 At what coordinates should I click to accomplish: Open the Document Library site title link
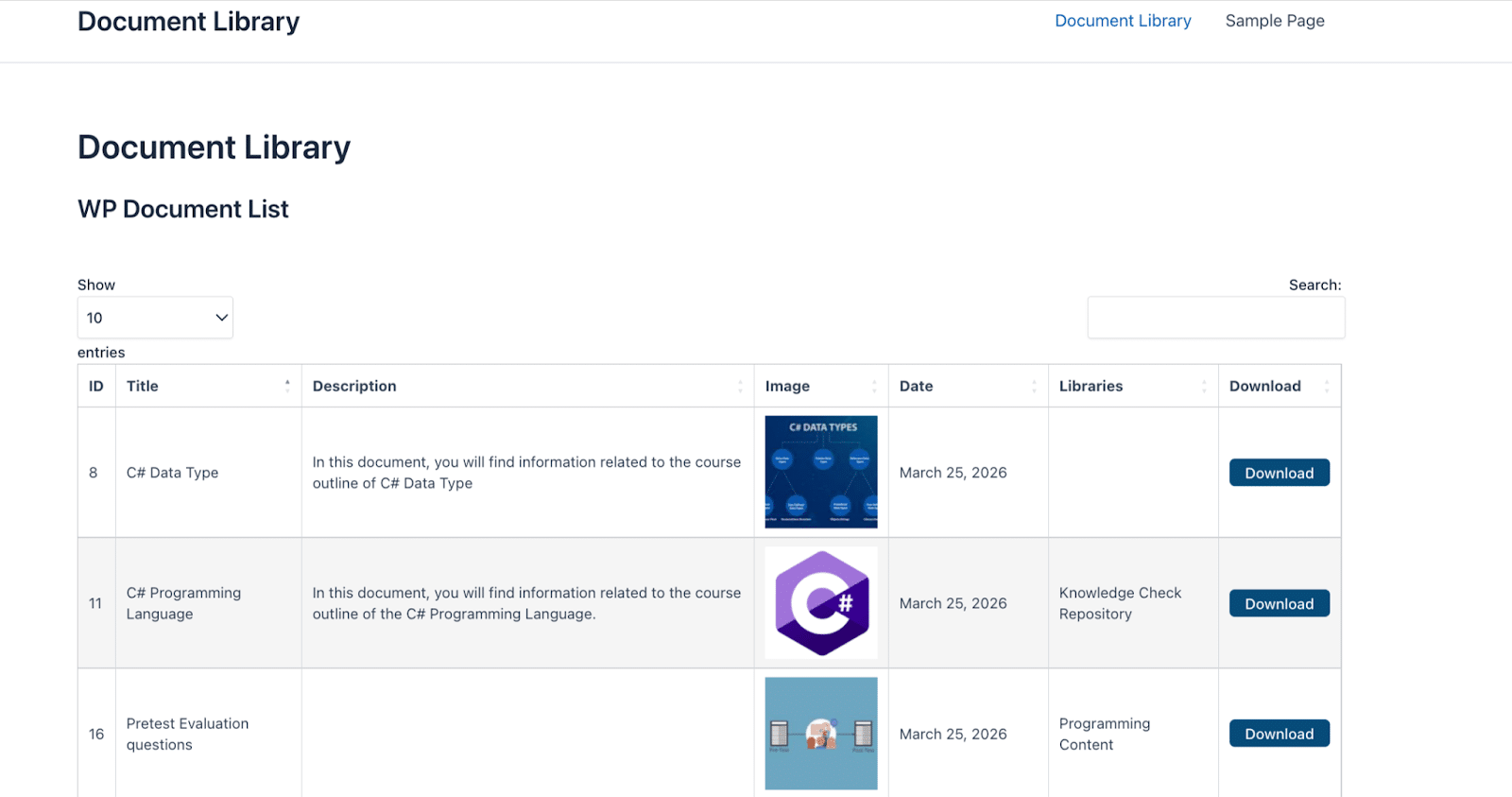[x=188, y=22]
